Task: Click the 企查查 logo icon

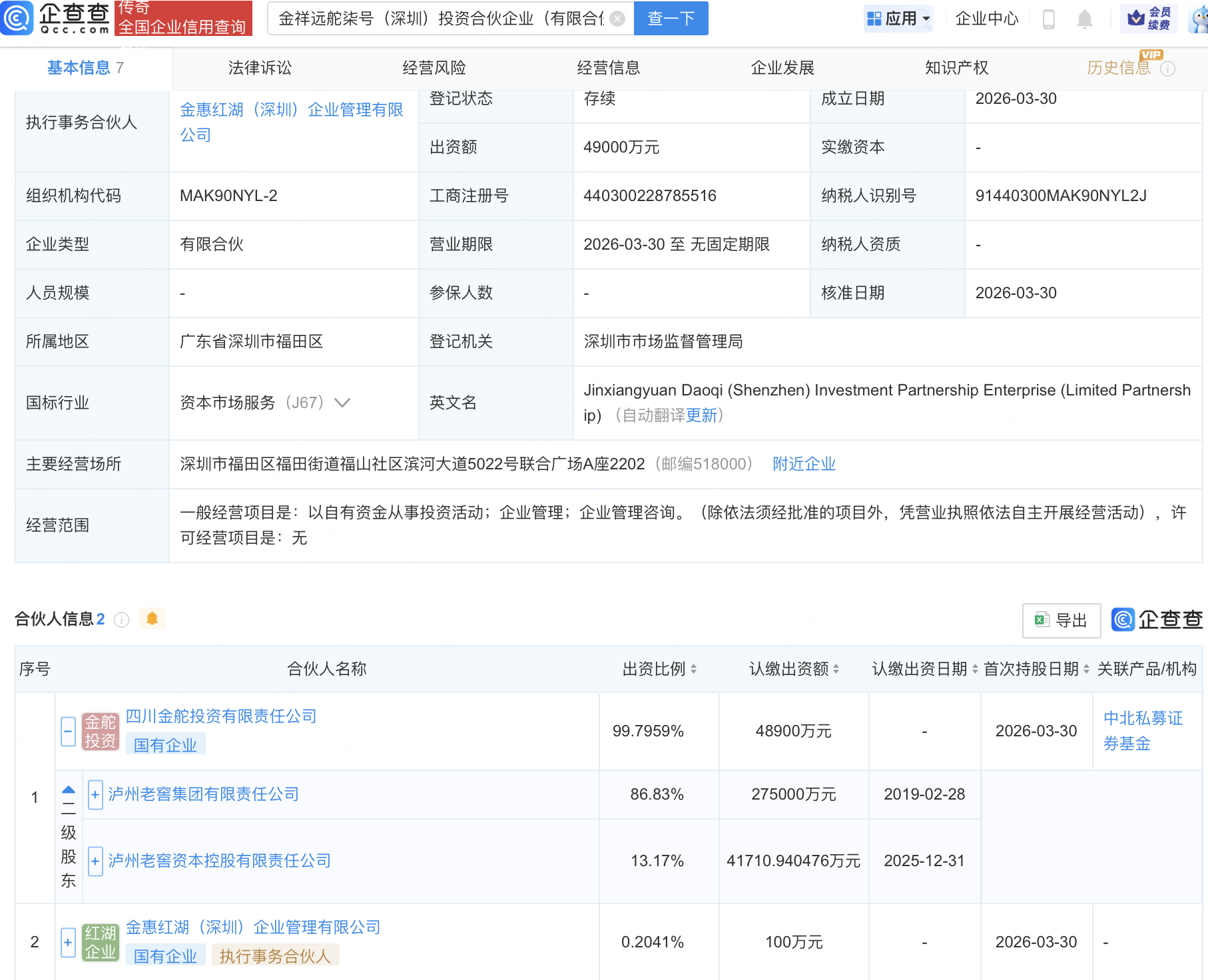Action: (x=17, y=18)
